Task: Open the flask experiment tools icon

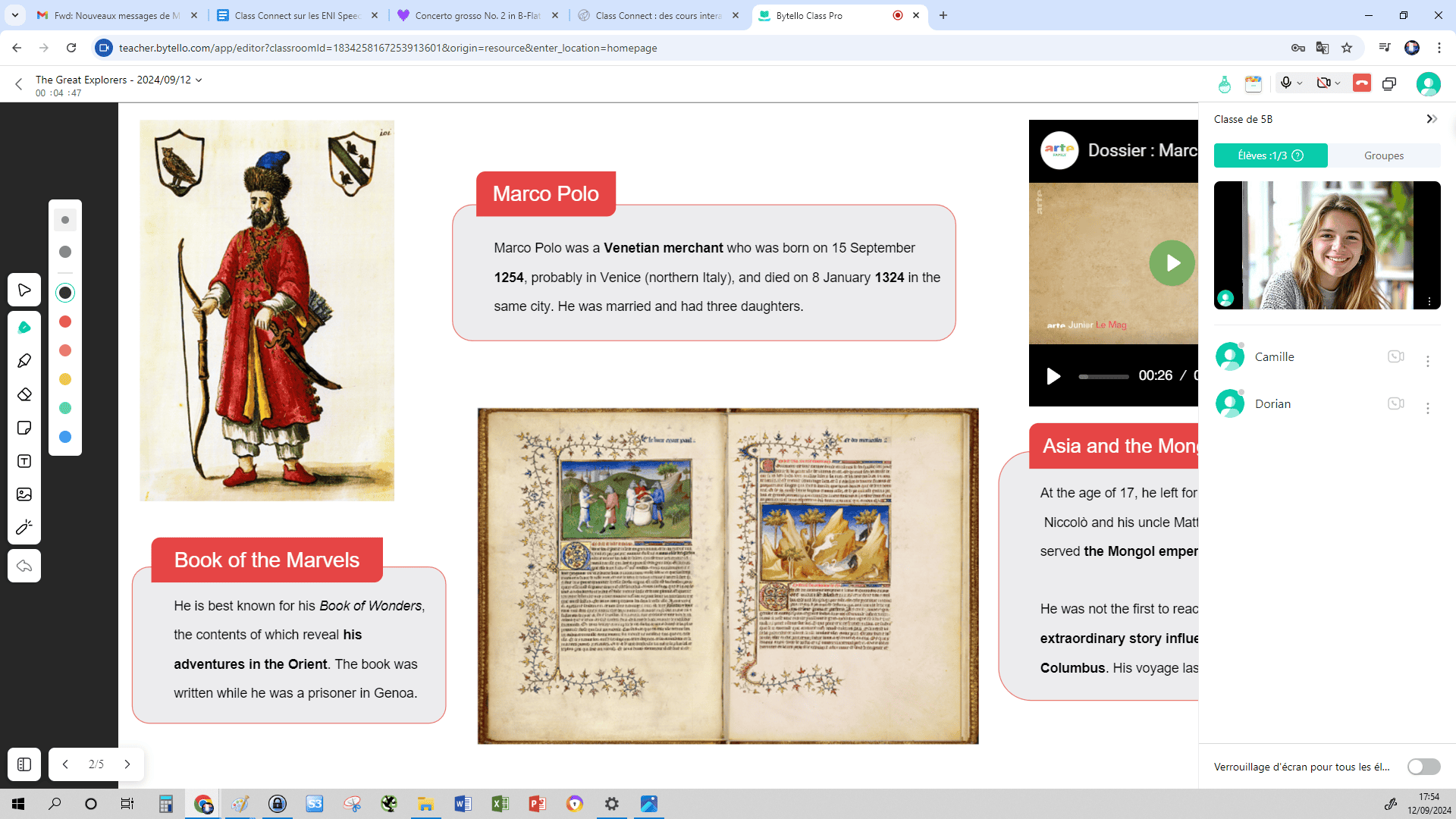Action: [x=1224, y=84]
